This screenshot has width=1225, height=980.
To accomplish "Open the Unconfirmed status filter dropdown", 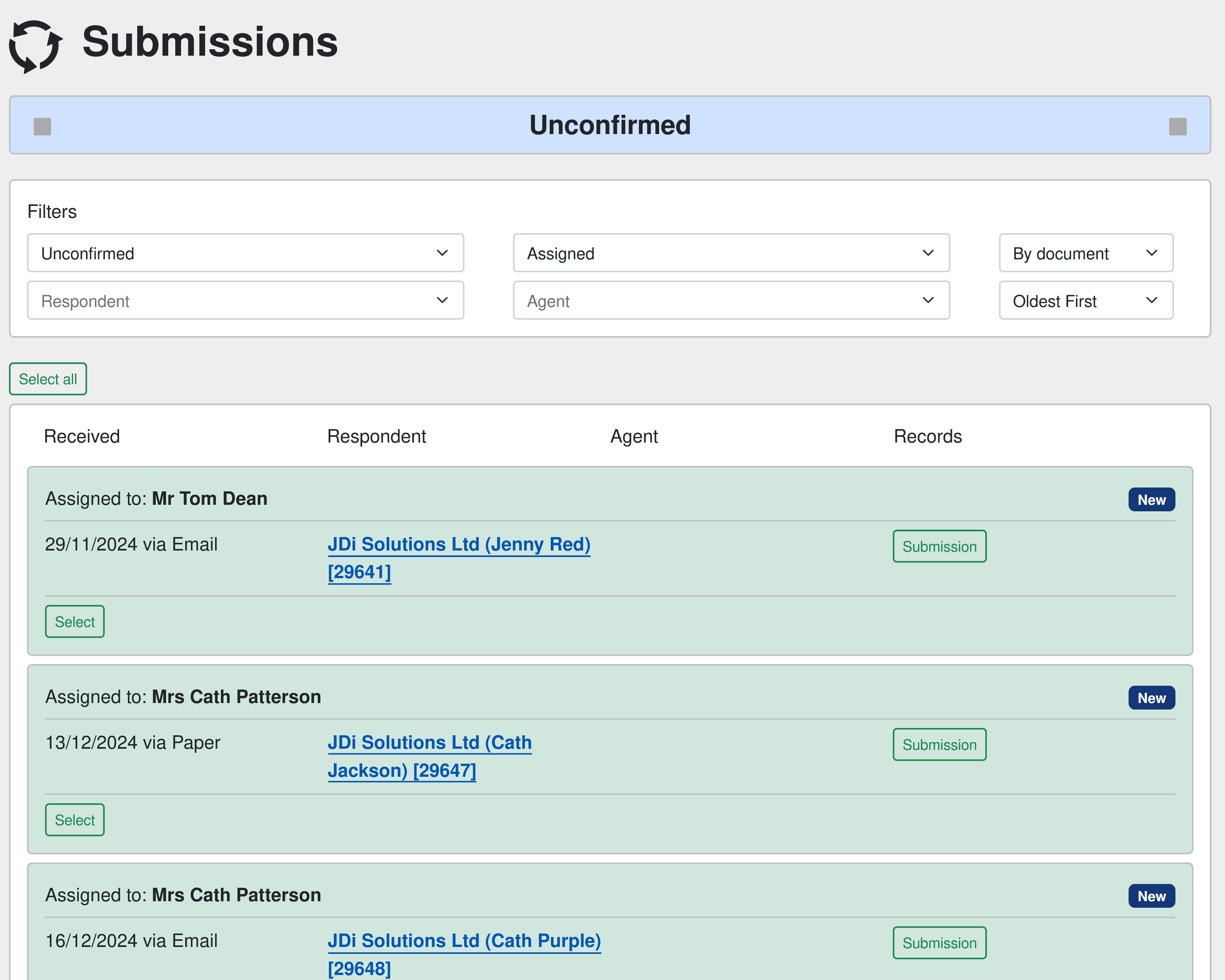I will [245, 254].
